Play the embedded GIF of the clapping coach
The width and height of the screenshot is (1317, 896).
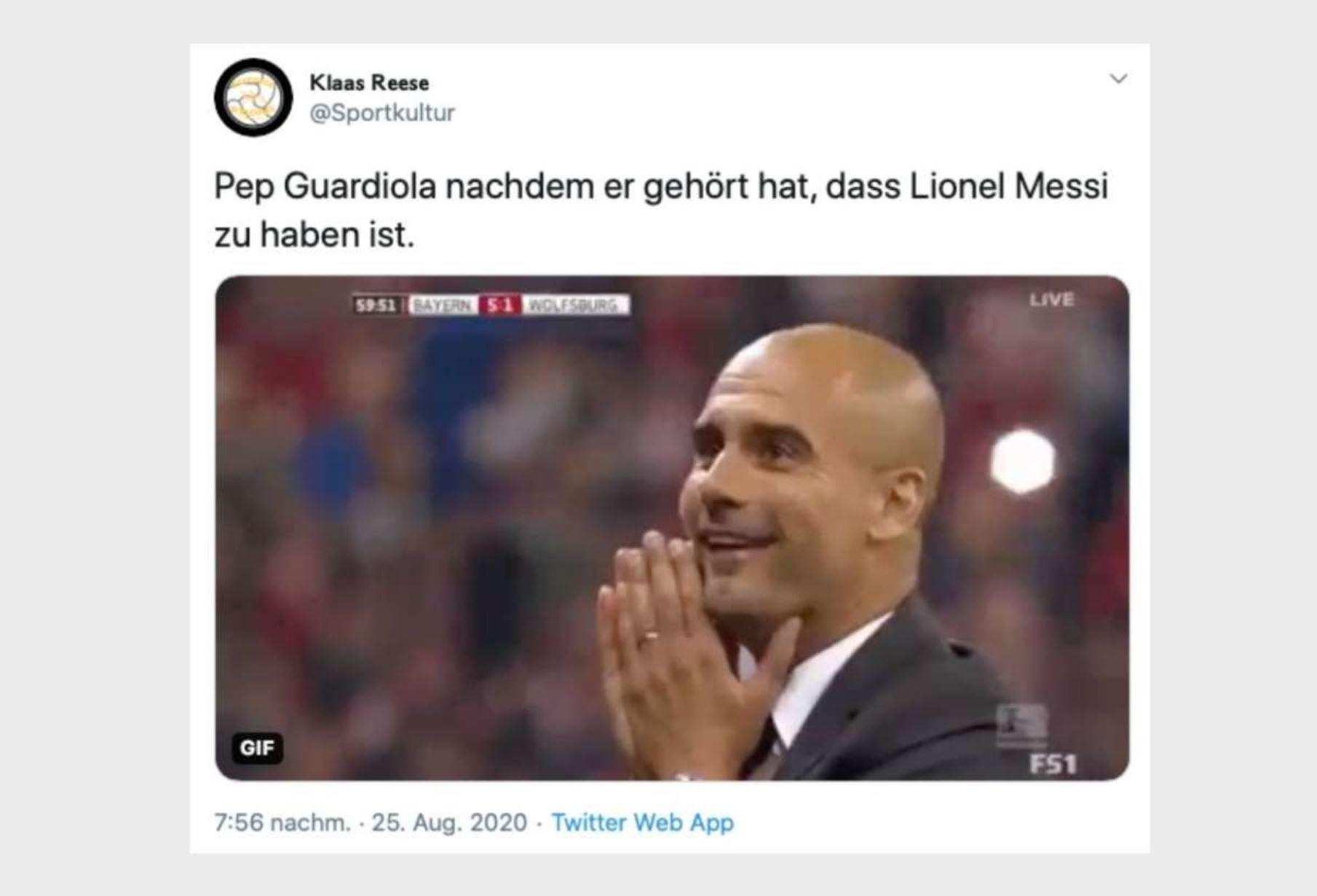672,528
